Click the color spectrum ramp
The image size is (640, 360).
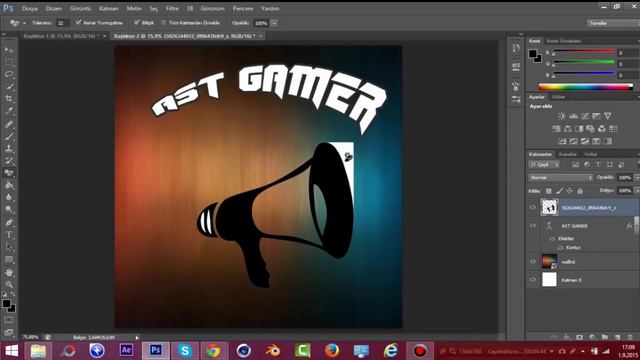tap(585, 87)
